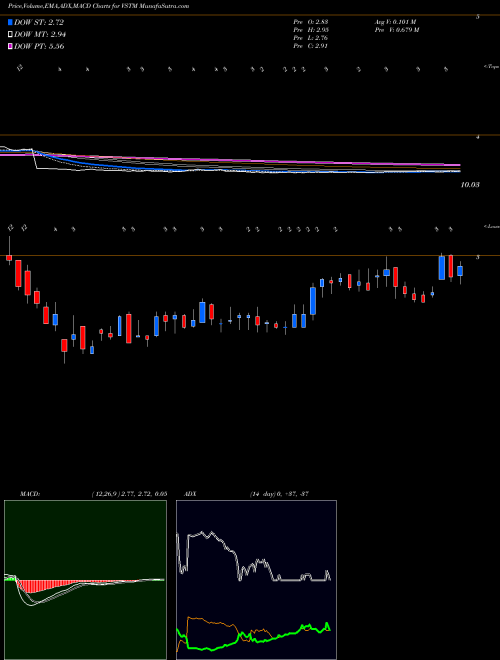Click the 'Pre H: 2.95' high value
The width and height of the screenshot is (500, 660).
tap(311, 30)
